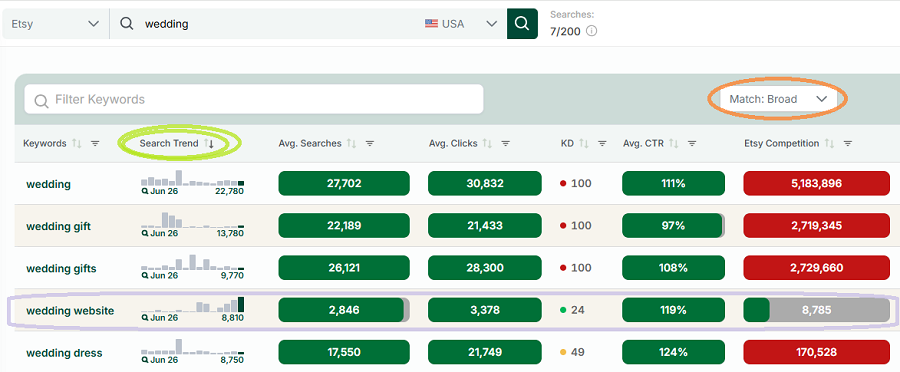Click the Searches 7/200 counter
900x372 pixels.
(x=565, y=32)
